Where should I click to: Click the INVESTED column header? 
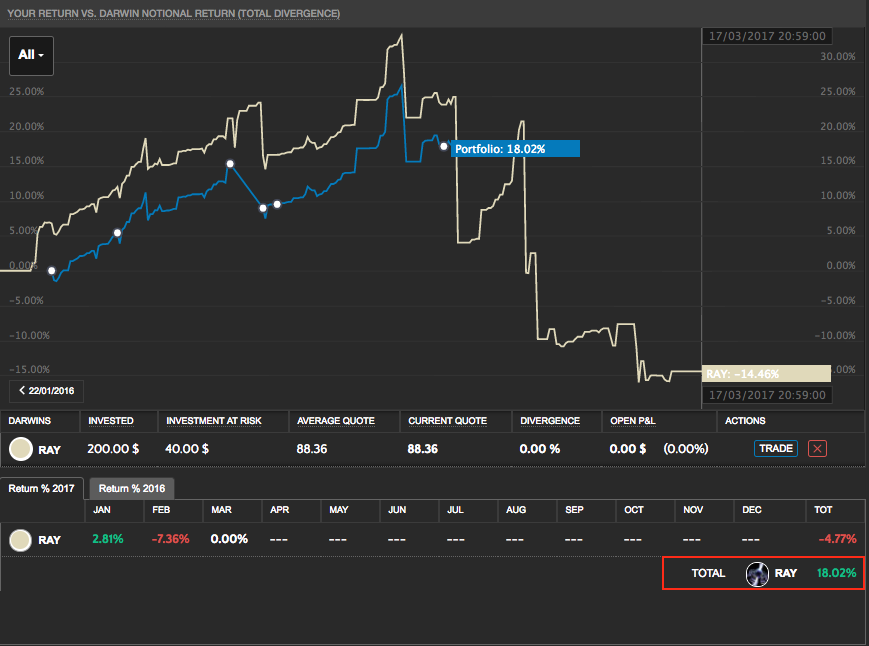(110, 421)
